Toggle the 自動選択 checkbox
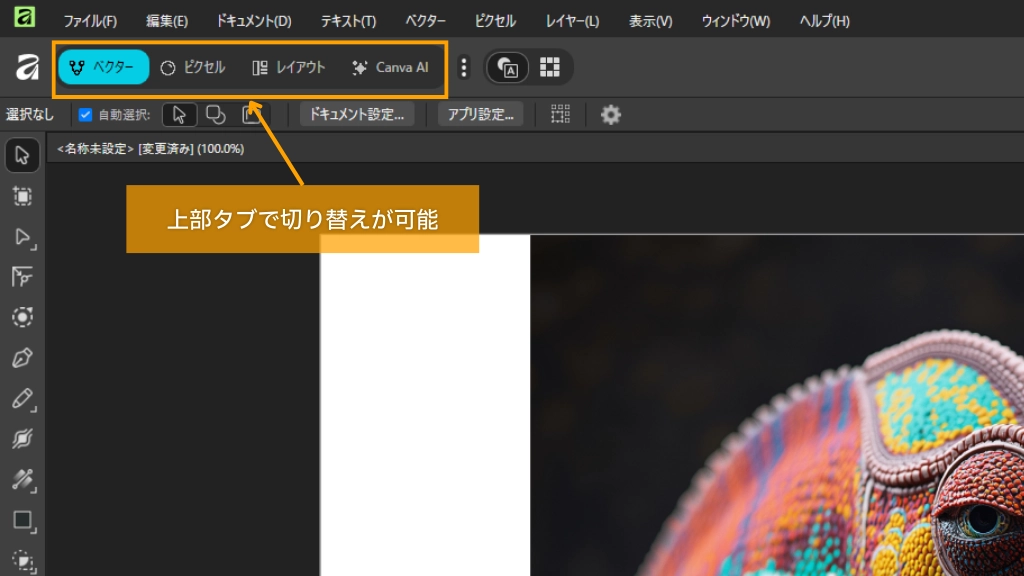 pos(85,115)
